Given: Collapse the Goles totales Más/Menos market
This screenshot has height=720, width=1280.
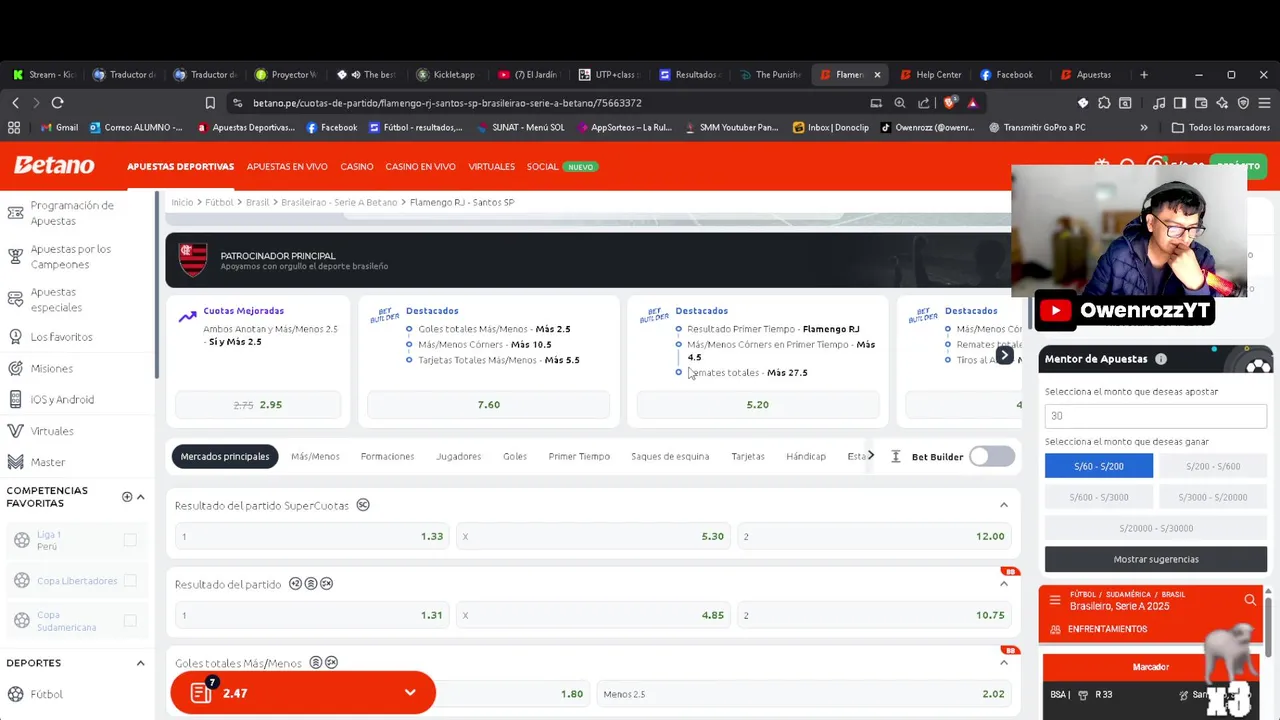Looking at the screenshot, I should [1003, 663].
